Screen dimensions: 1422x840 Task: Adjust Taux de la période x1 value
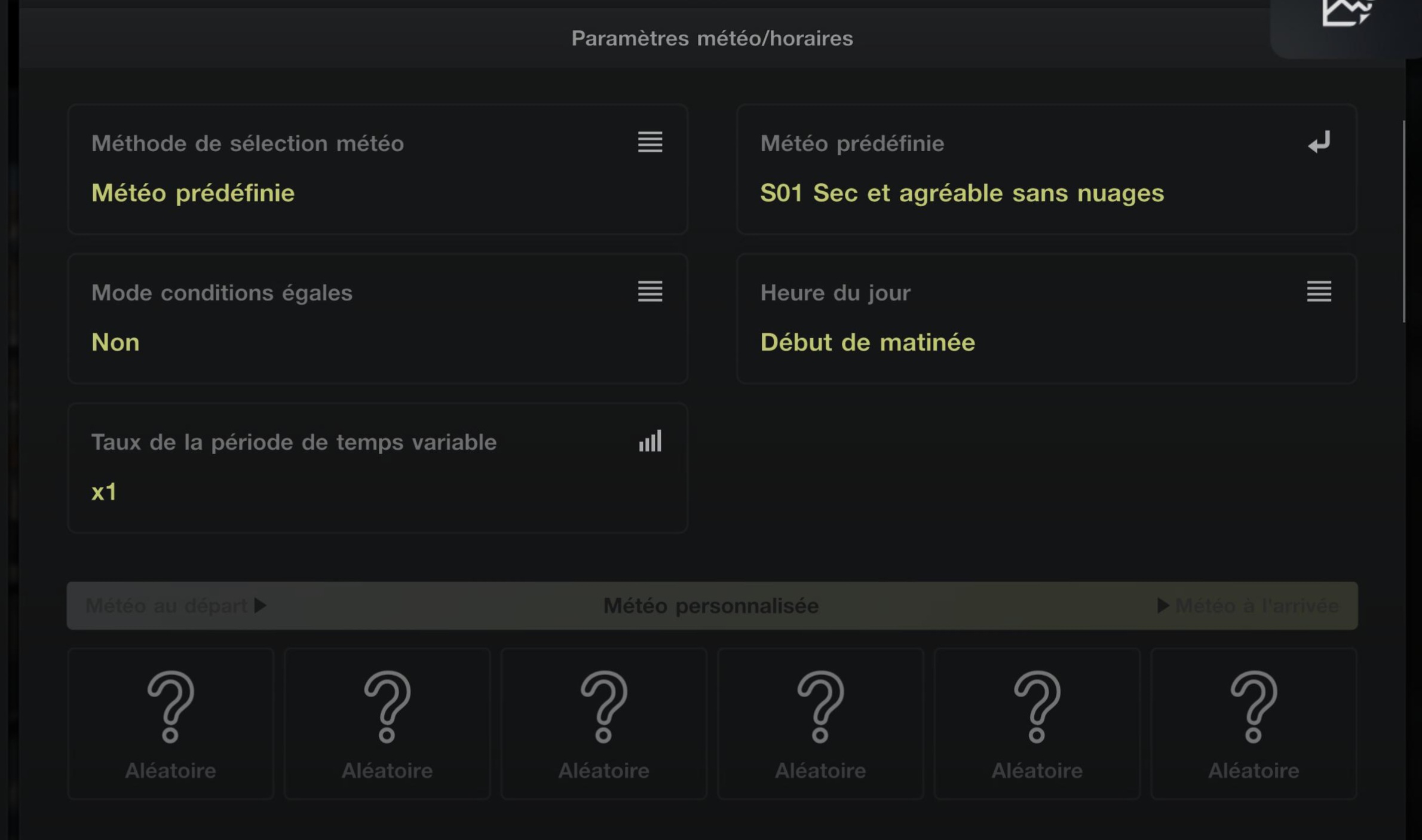coord(377,468)
